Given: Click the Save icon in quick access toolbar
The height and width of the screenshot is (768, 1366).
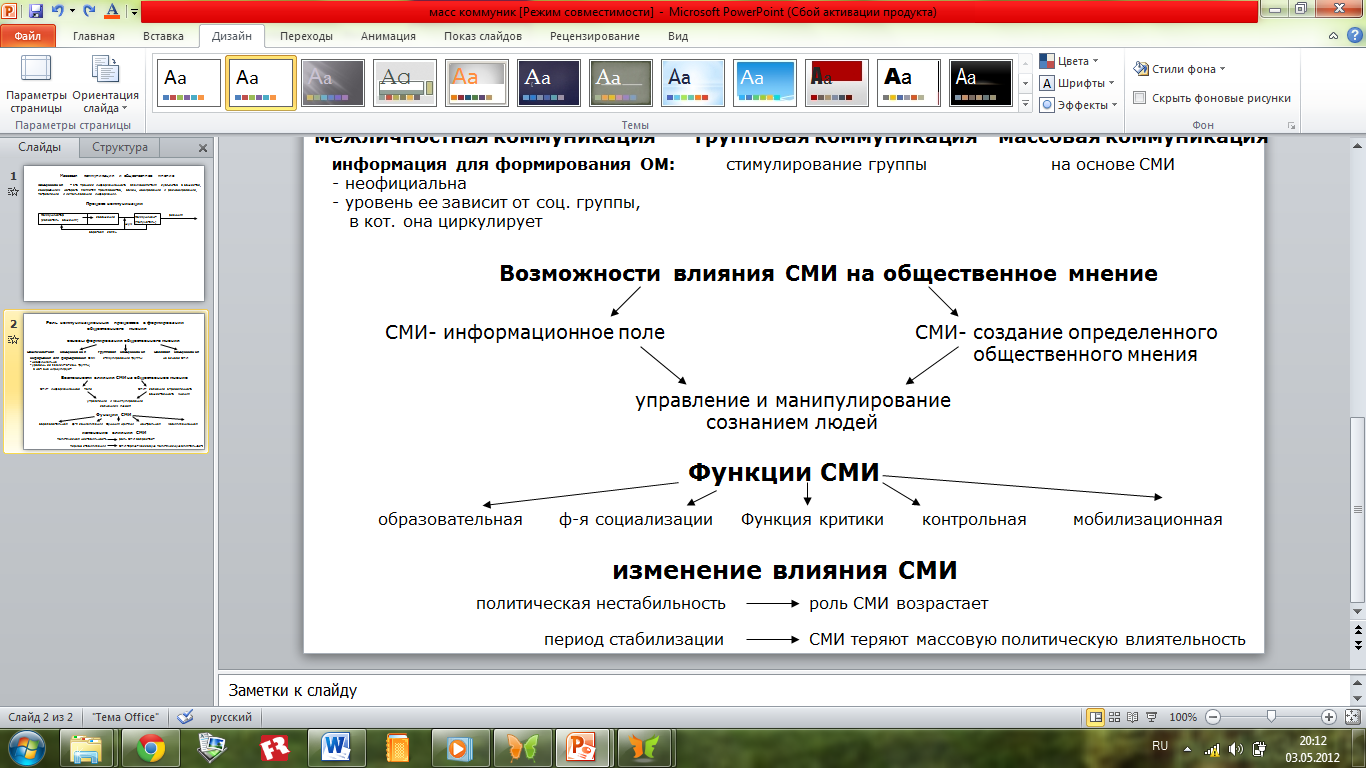Looking at the screenshot, I should 36,11.
